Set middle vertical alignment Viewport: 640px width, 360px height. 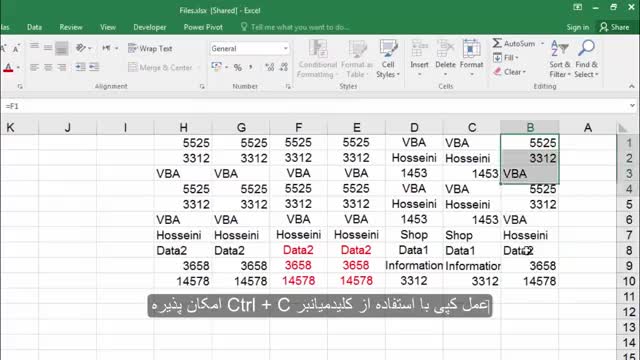tap(48, 48)
